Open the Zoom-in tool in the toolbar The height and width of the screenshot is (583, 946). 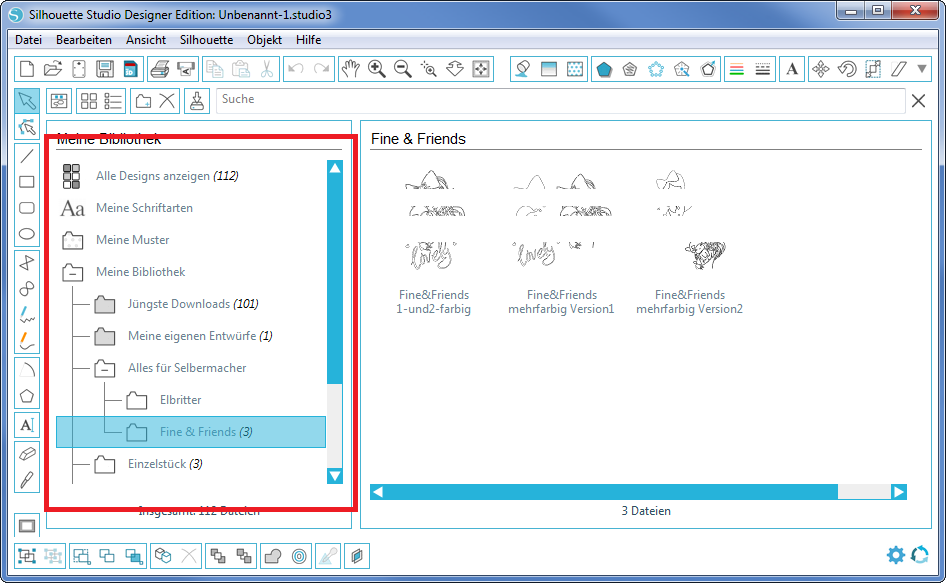point(376,69)
